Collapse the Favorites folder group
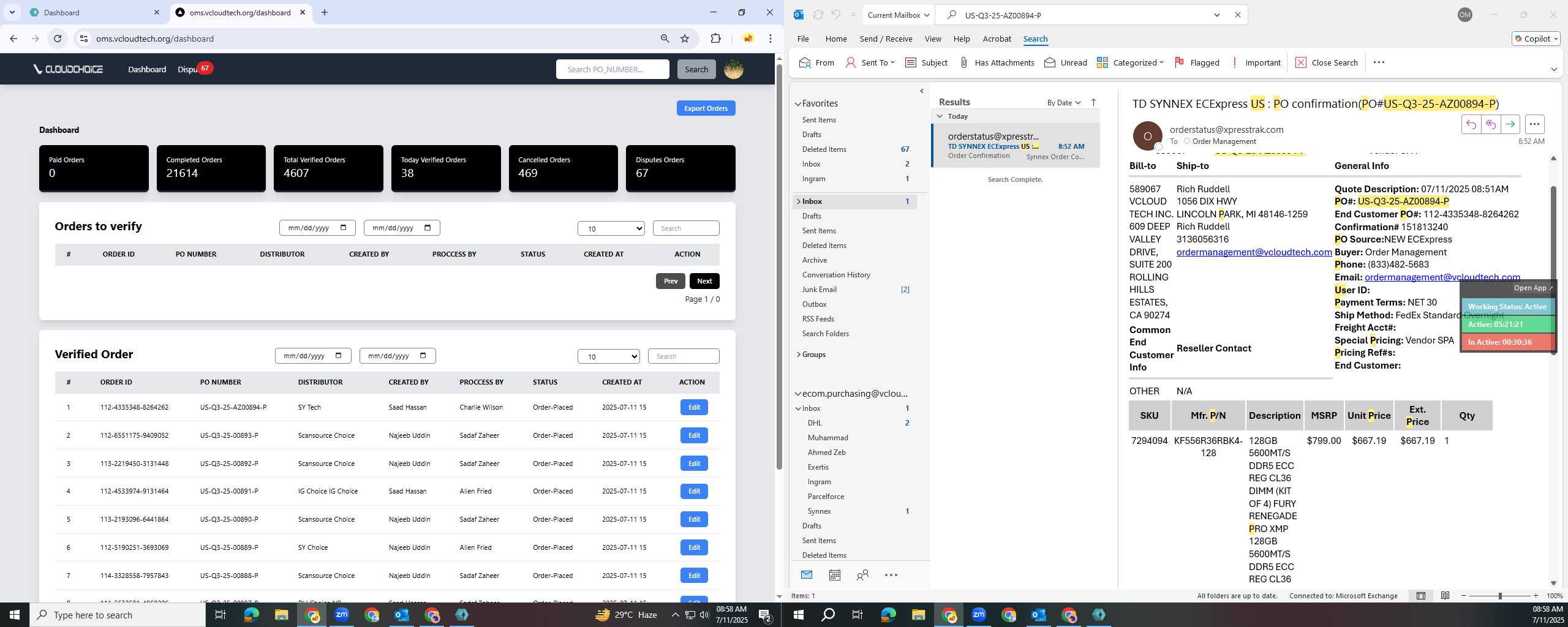 (x=798, y=104)
